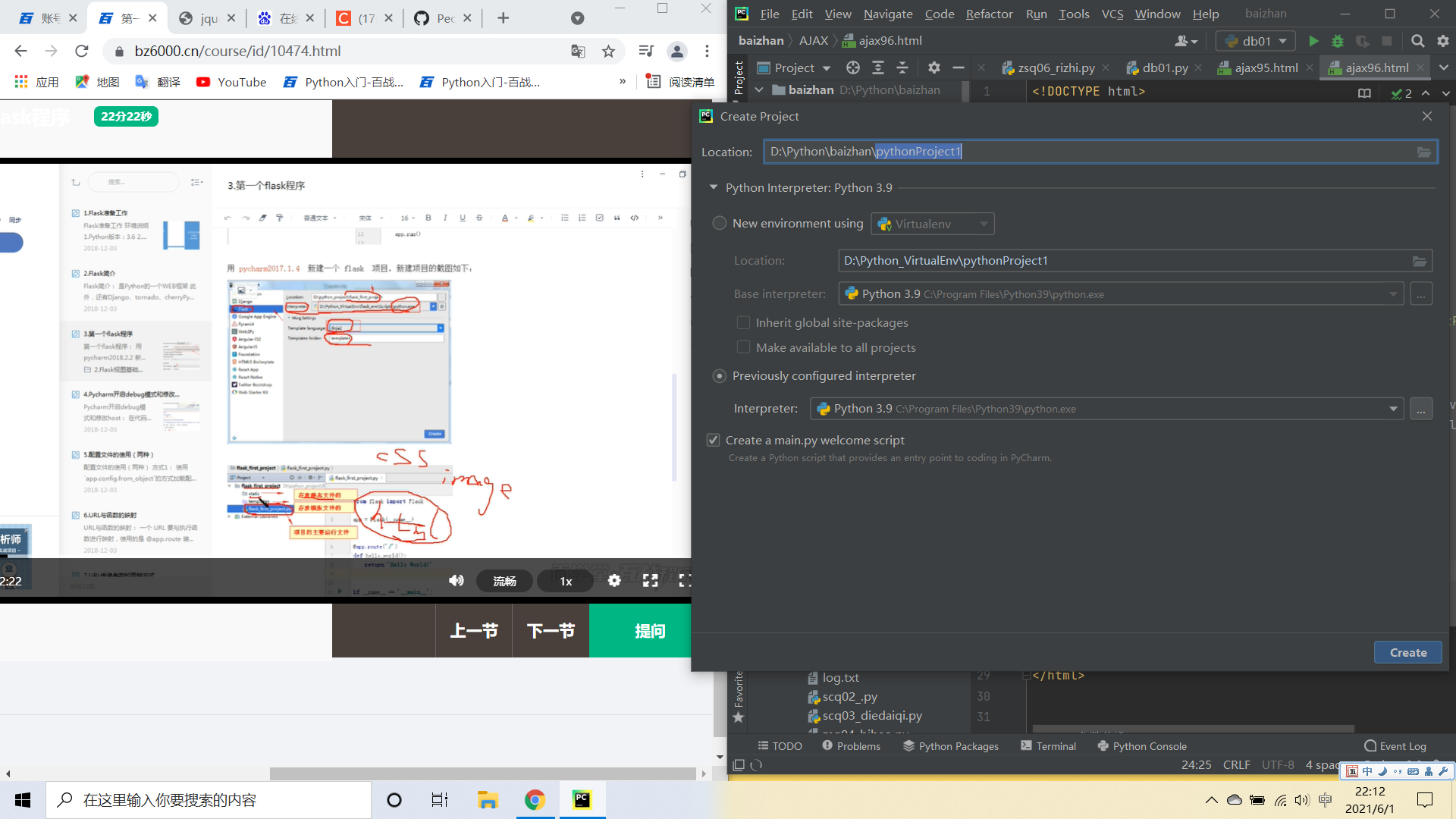Click Chrome horizontal scrollbar
Image resolution: width=1456 pixels, height=819 pixels.
(x=483, y=773)
